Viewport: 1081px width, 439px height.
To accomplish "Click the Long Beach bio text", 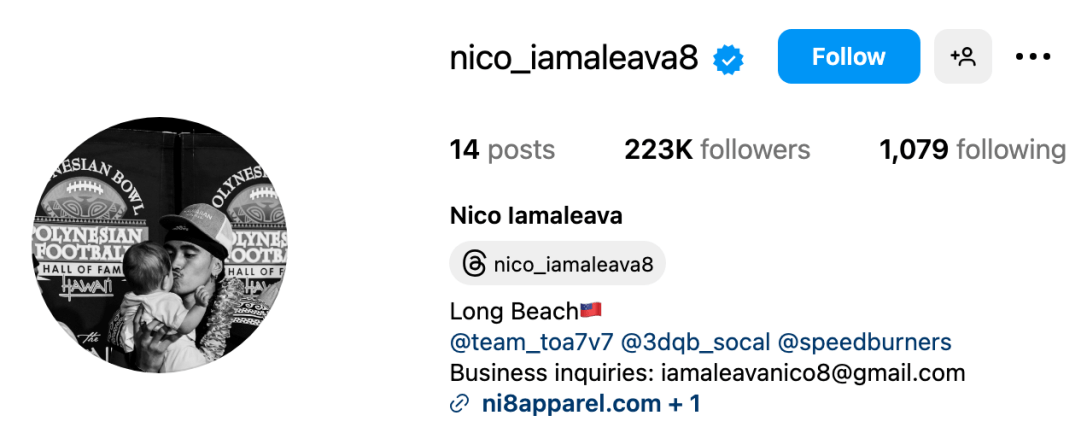I will tap(514, 312).
